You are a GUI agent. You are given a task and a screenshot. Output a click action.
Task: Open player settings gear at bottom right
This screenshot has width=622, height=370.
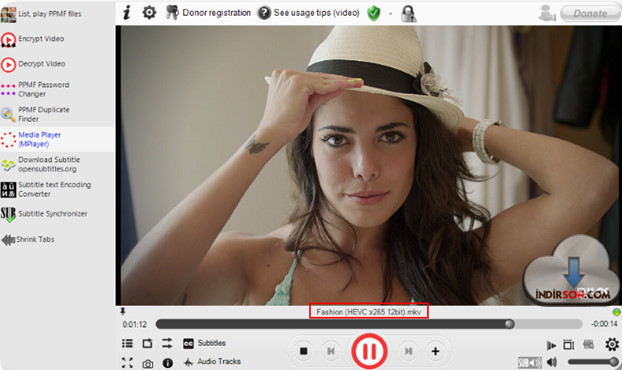click(612, 344)
